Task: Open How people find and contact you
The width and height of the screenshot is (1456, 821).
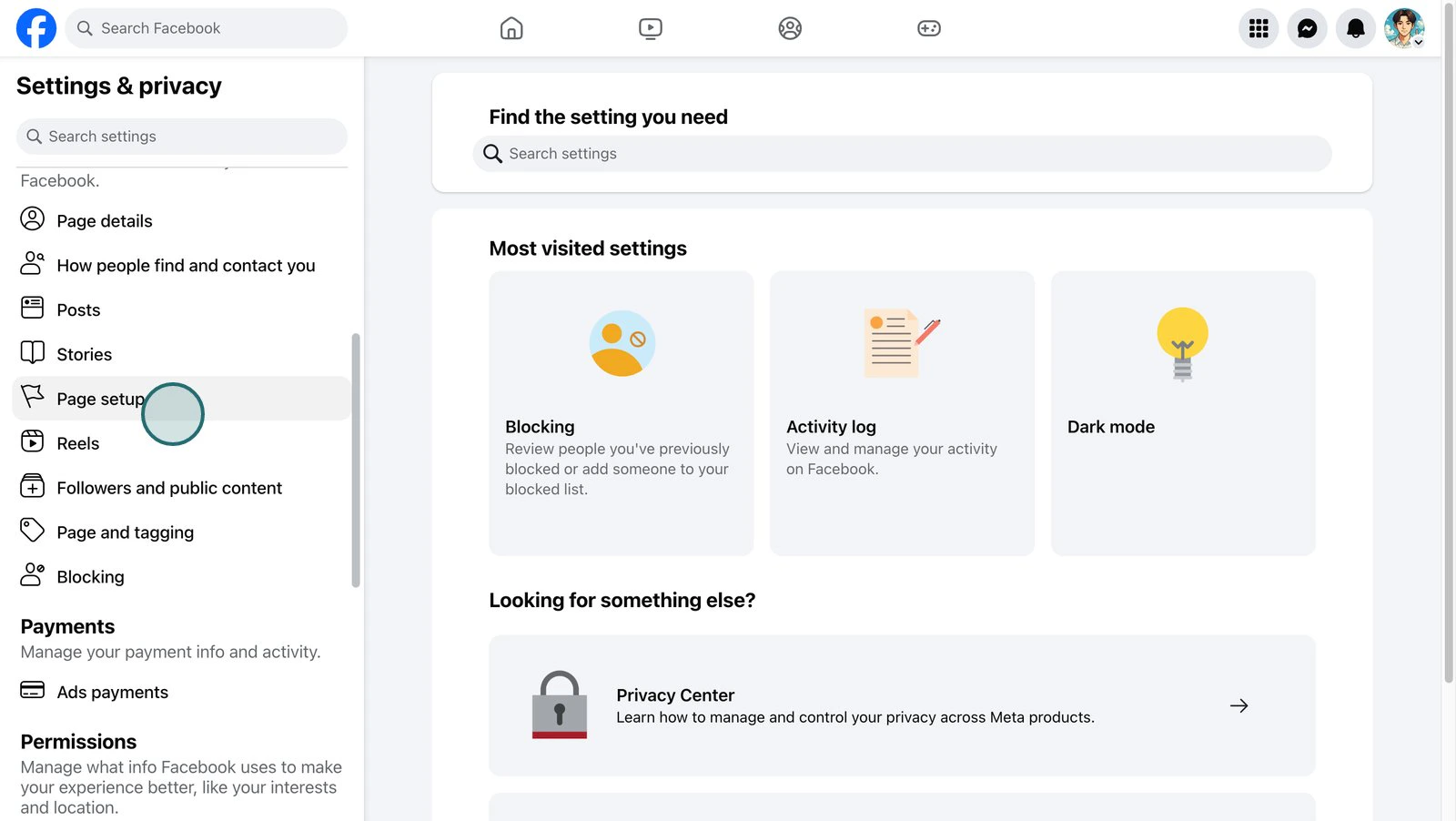Action: click(181, 266)
